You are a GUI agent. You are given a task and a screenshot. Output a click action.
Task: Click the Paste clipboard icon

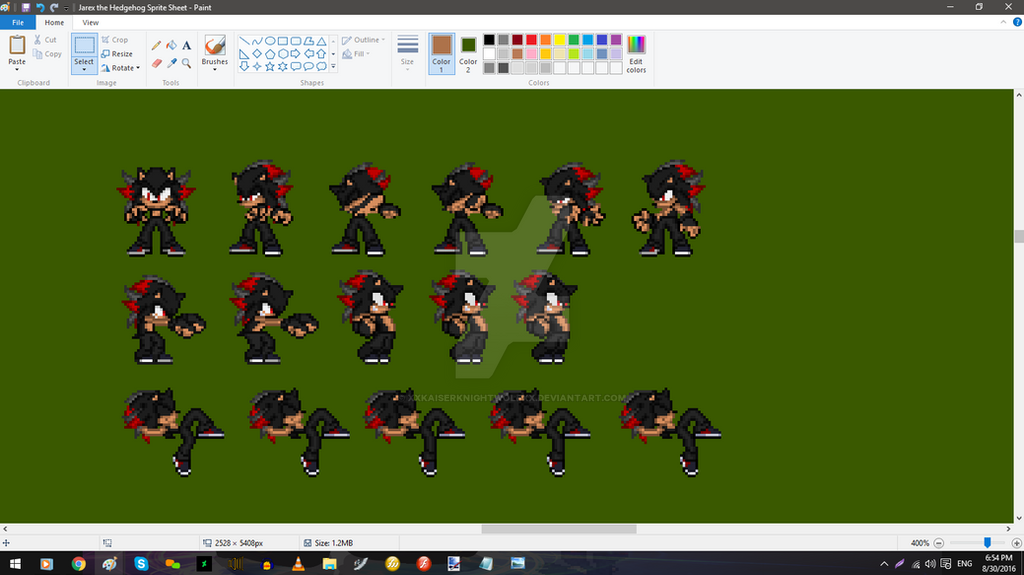point(17,45)
